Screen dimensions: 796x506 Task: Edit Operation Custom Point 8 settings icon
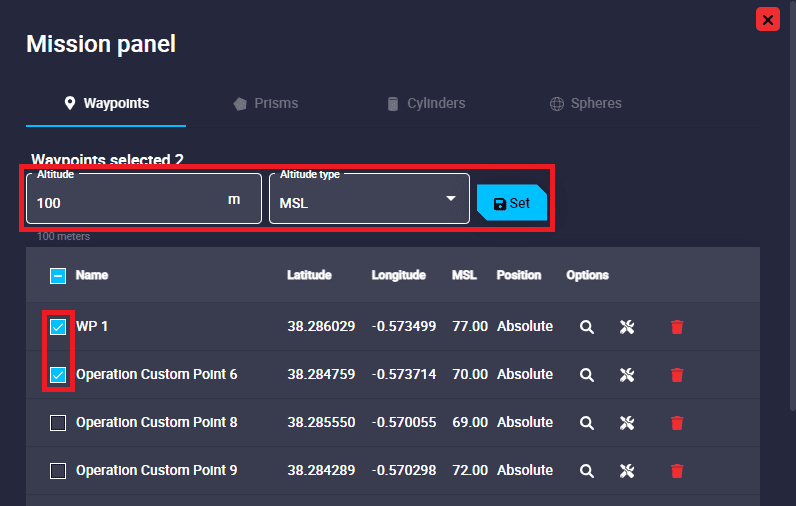(x=627, y=423)
